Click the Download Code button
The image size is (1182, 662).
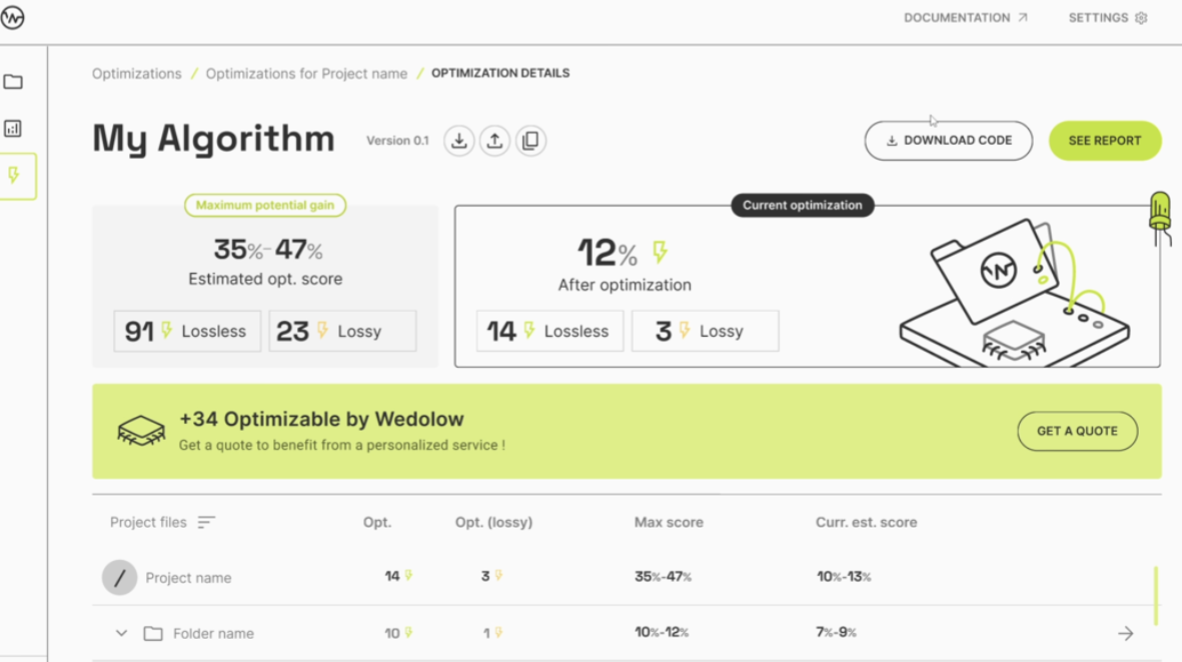click(x=948, y=141)
